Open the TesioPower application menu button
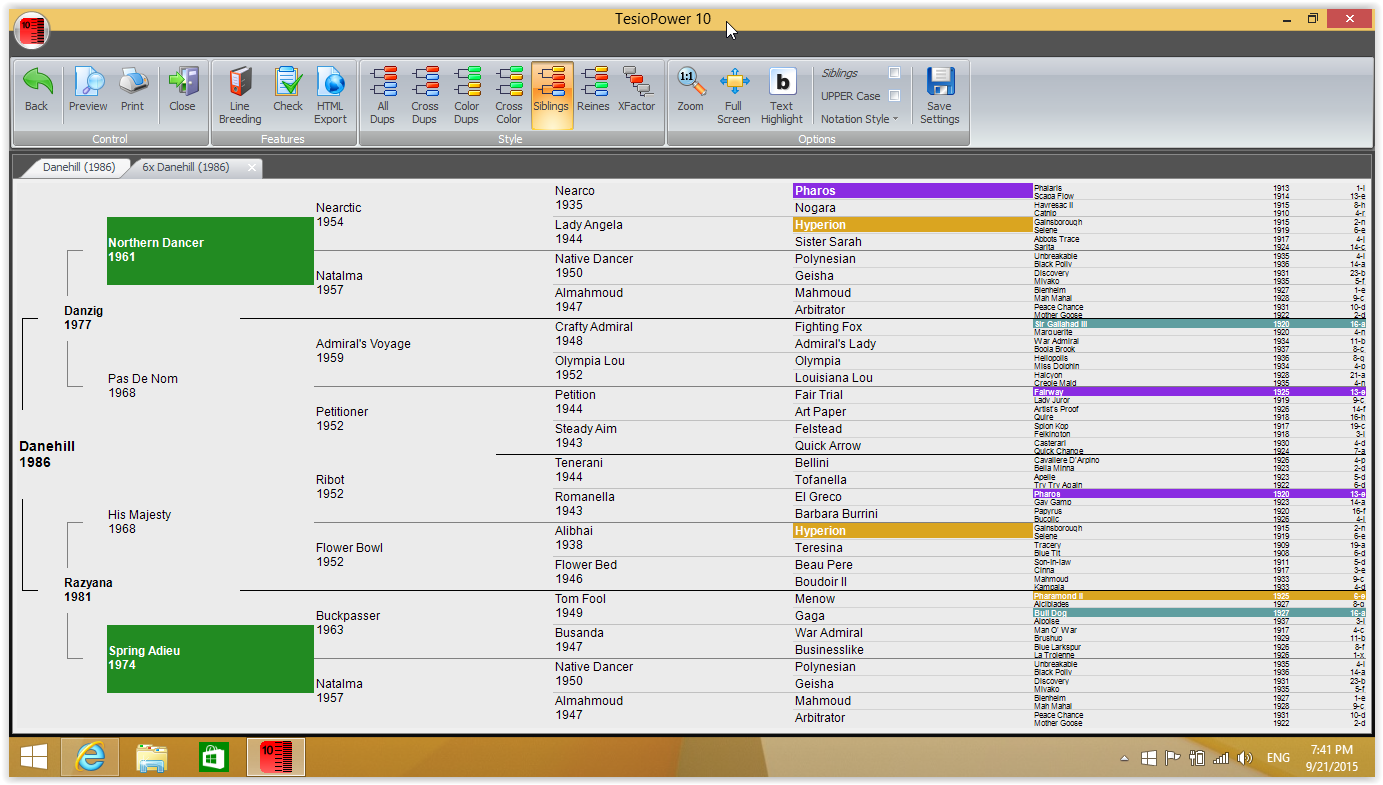The width and height of the screenshot is (1383, 785). tap(31, 30)
